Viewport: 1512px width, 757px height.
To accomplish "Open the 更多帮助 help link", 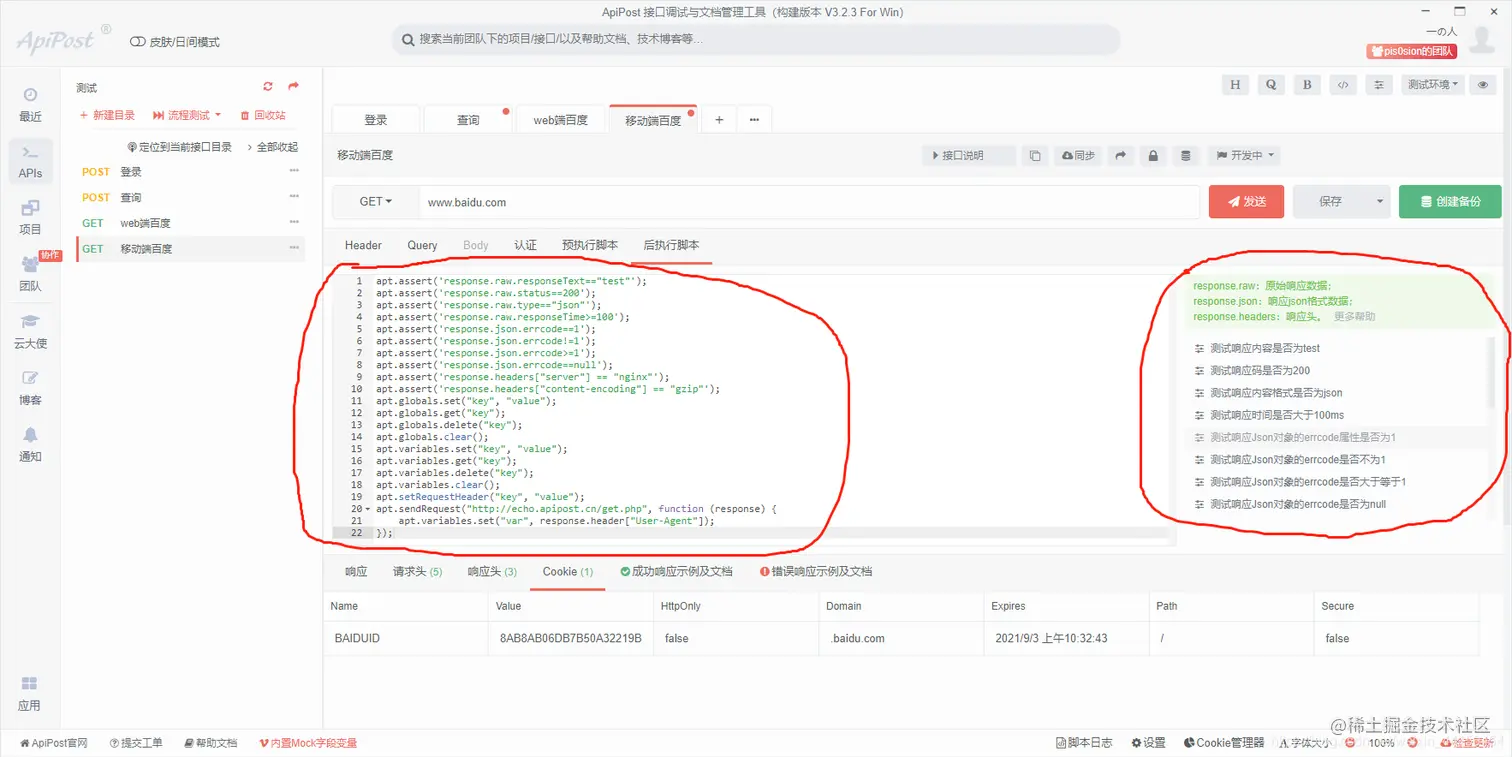I will point(1354,316).
